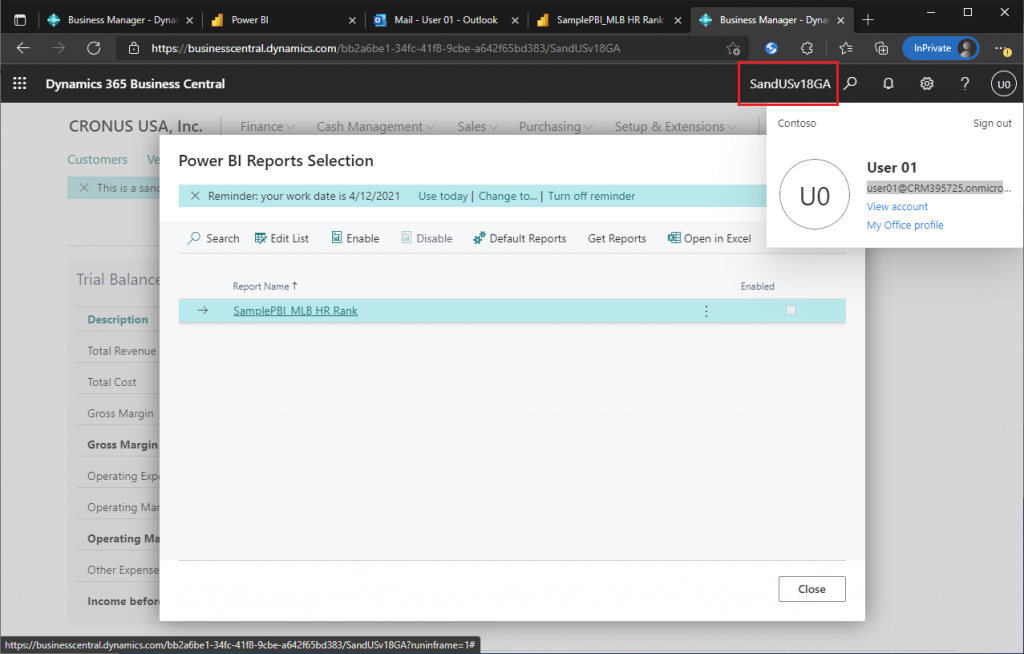Expand the Cash Management menu

[x=376, y=126]
